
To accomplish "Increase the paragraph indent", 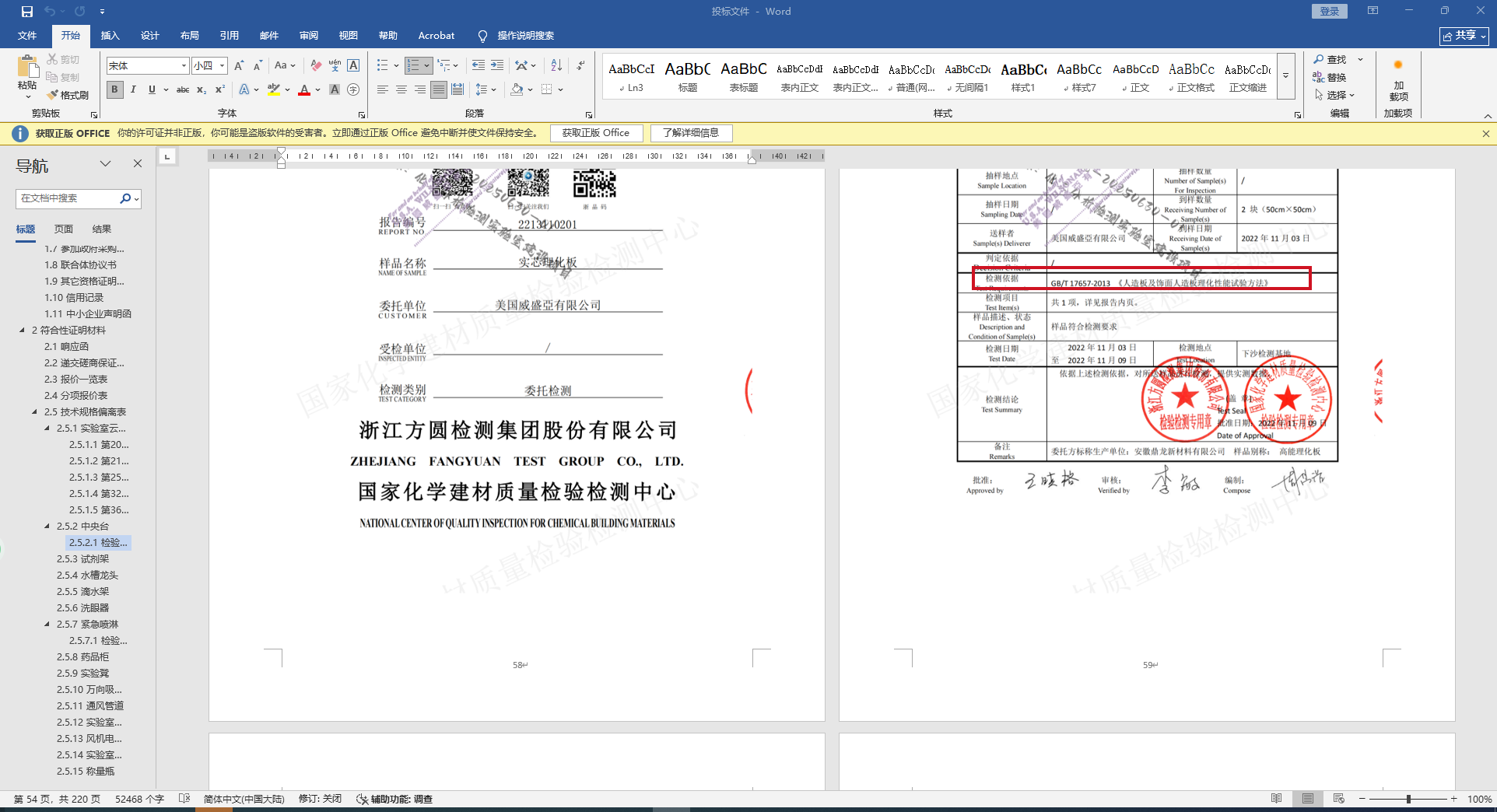I will 497,66.
